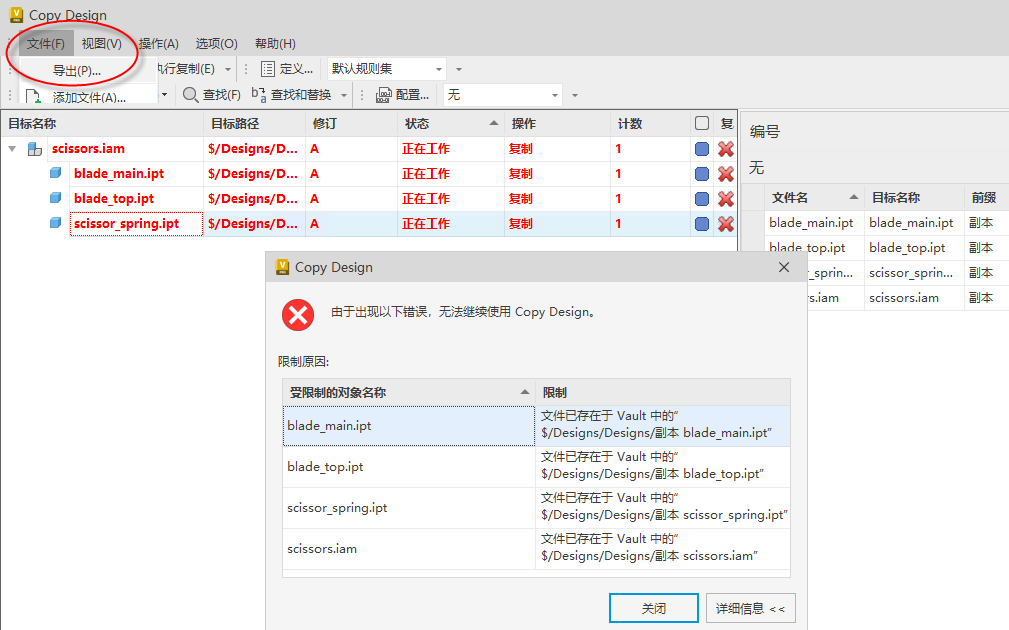Image resolution: width=1009 pixels, height=630 pixels.
Task: Open the 视图(V) menu
Action: click(102, 44)
